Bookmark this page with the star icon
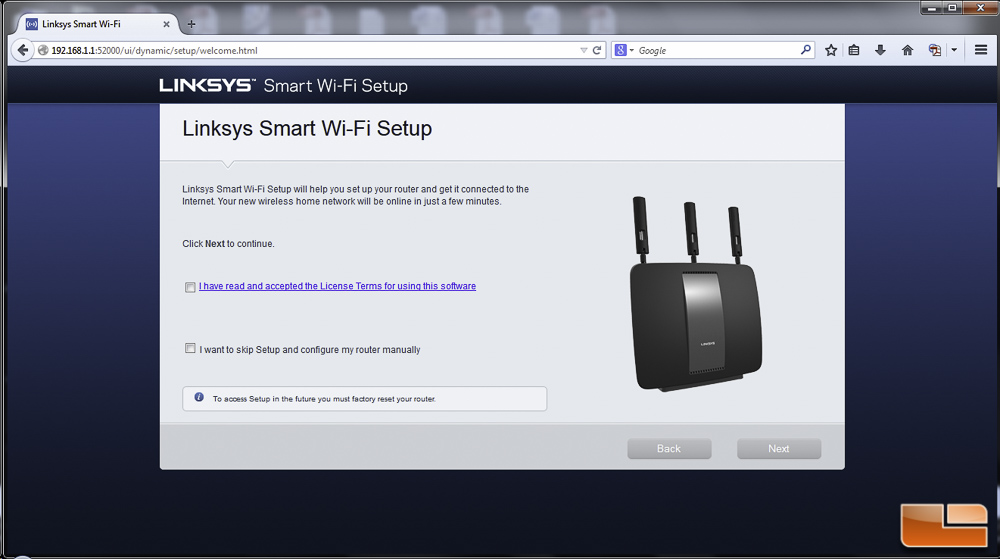1000x559 pixels. click(830, 50)
